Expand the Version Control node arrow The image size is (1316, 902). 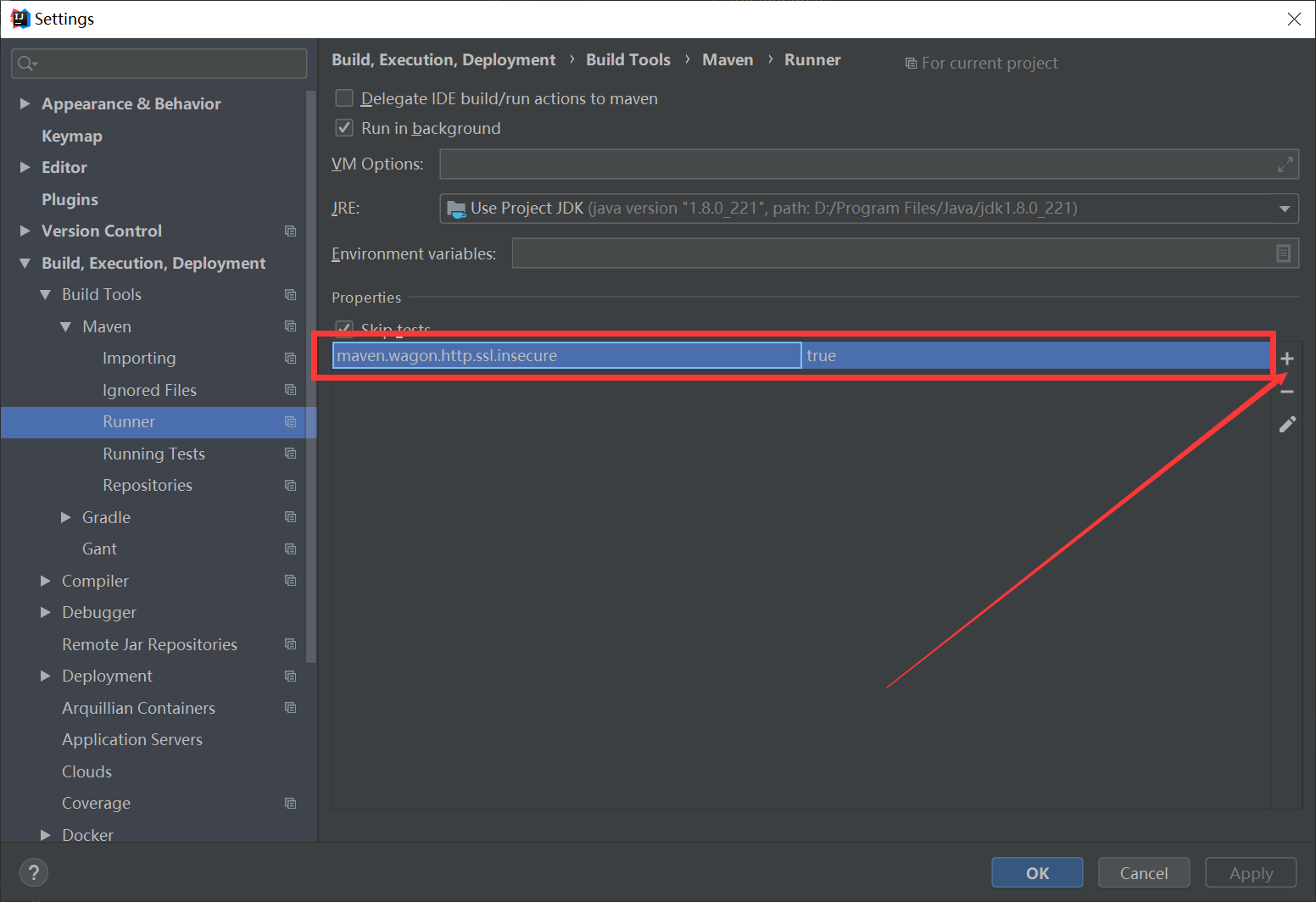pos(25,231)
